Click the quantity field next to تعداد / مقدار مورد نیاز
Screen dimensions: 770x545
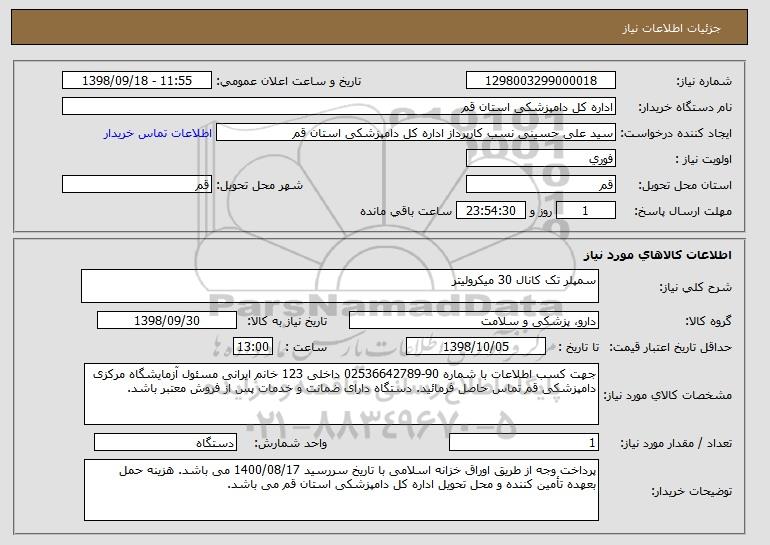[x=524, y=442]
